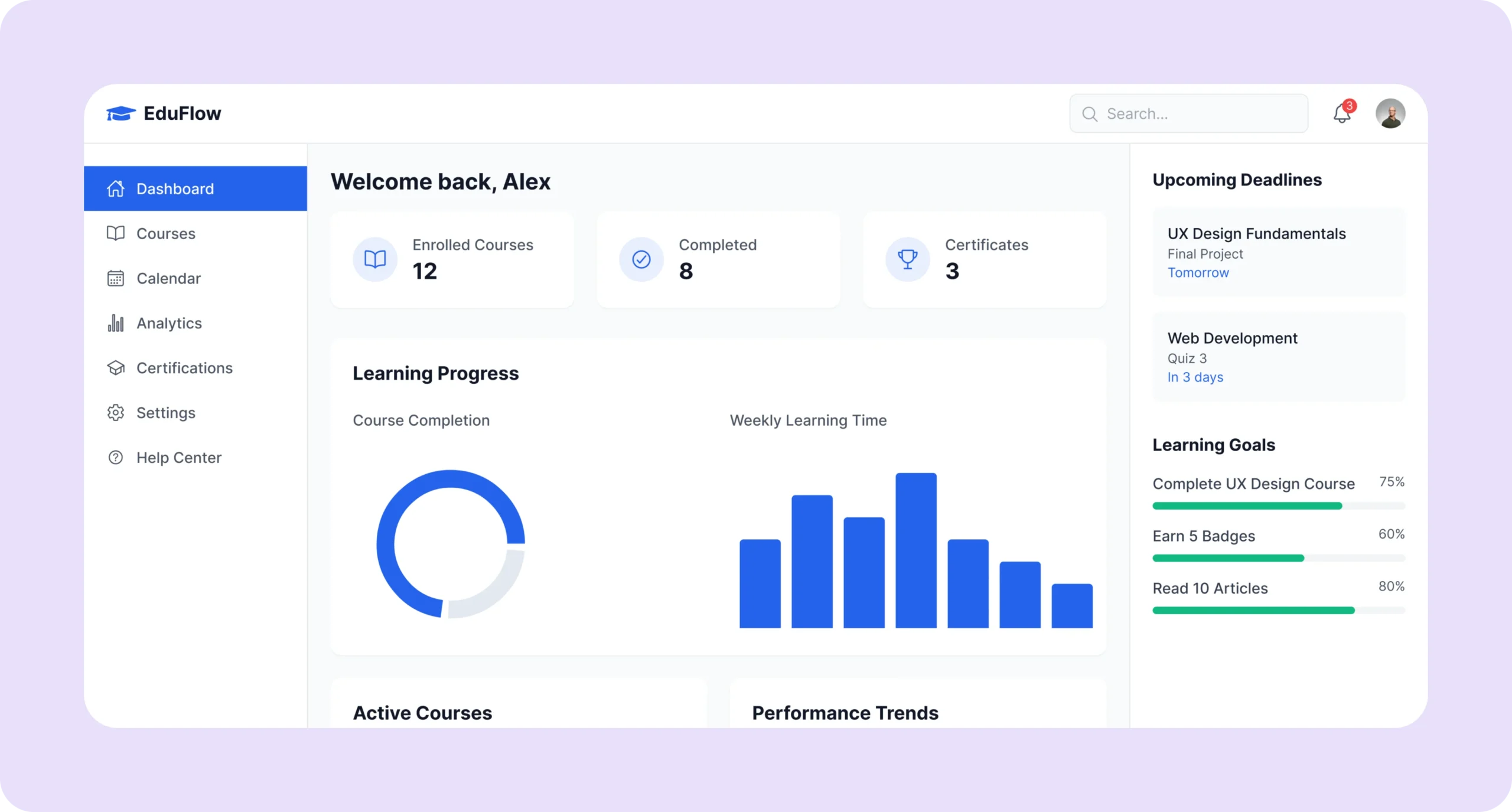Click the Enrolled Courses book icon
Screen dimensions: 1512x812
click(x=375, y=259)
